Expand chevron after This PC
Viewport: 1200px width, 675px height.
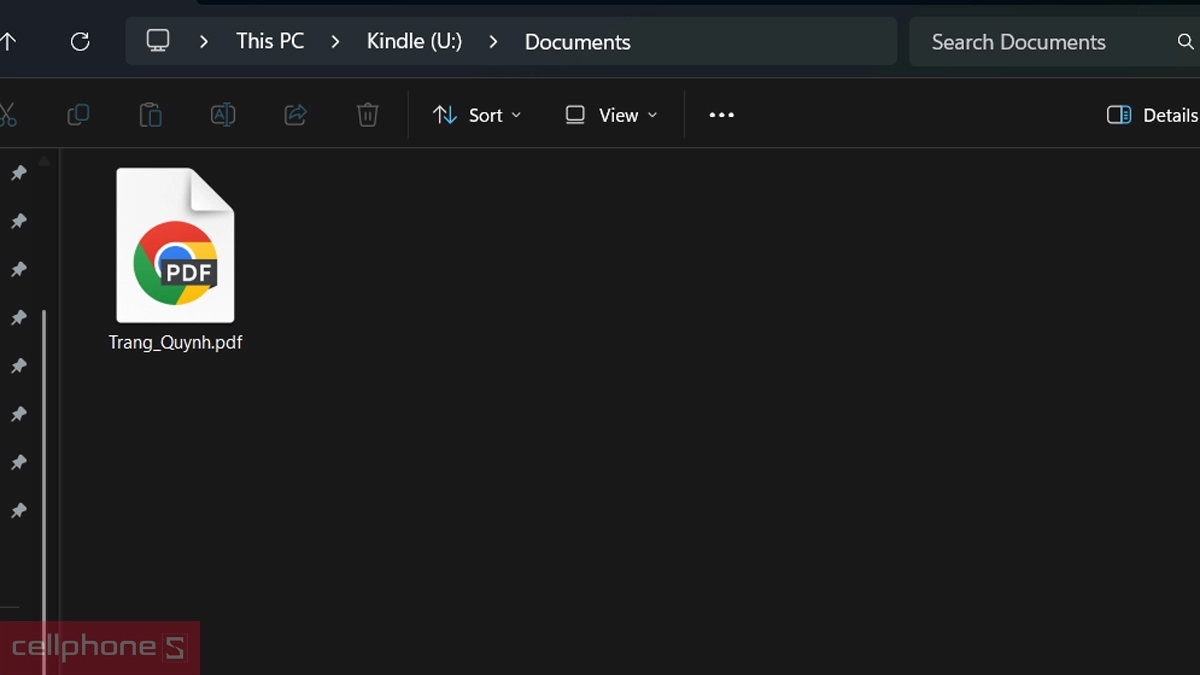click(335, 42)
